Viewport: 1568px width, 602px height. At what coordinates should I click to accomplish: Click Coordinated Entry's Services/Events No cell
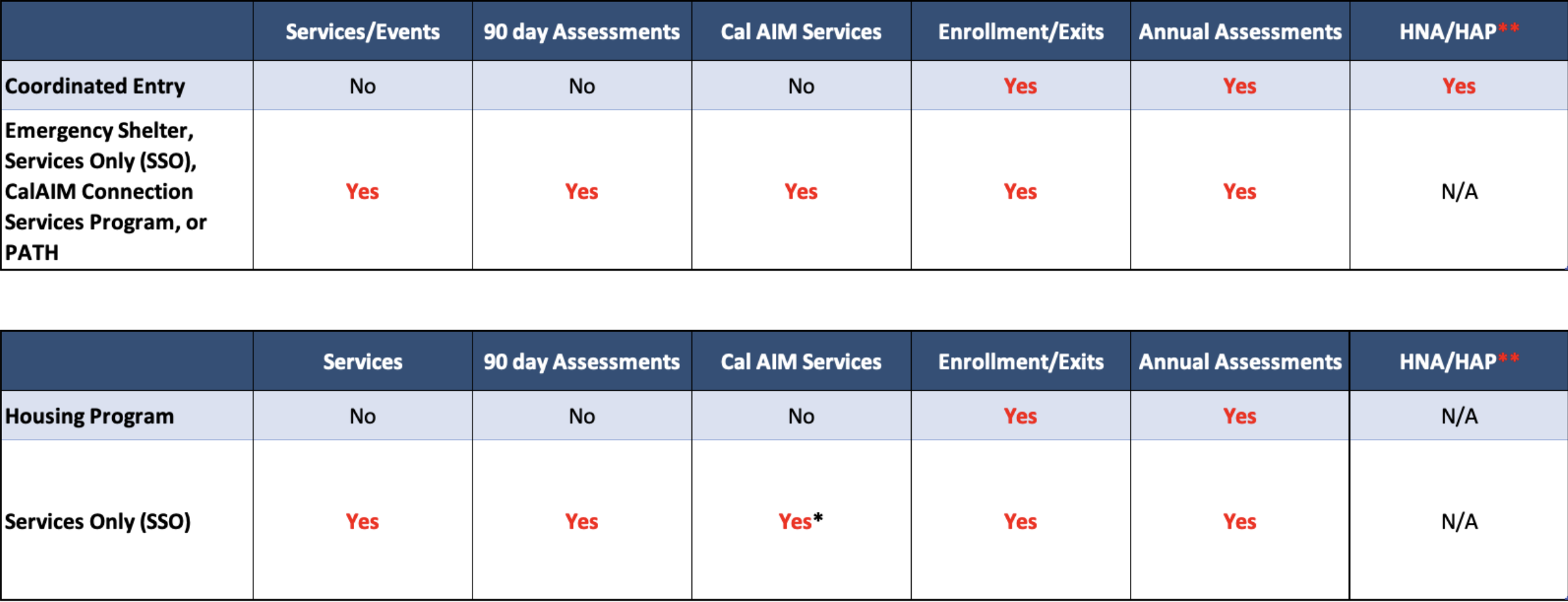(x=362, y=86)
